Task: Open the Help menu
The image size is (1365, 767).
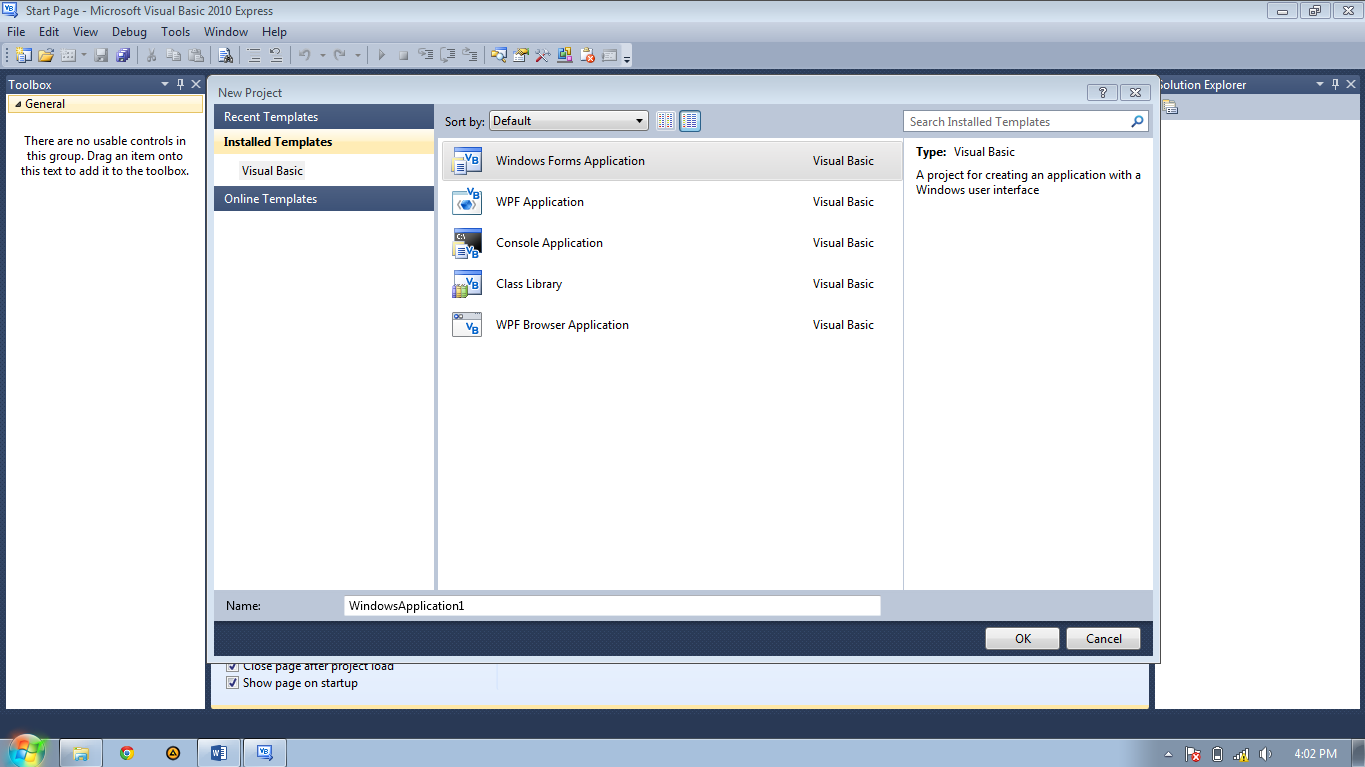Action: tap(274, 32)
